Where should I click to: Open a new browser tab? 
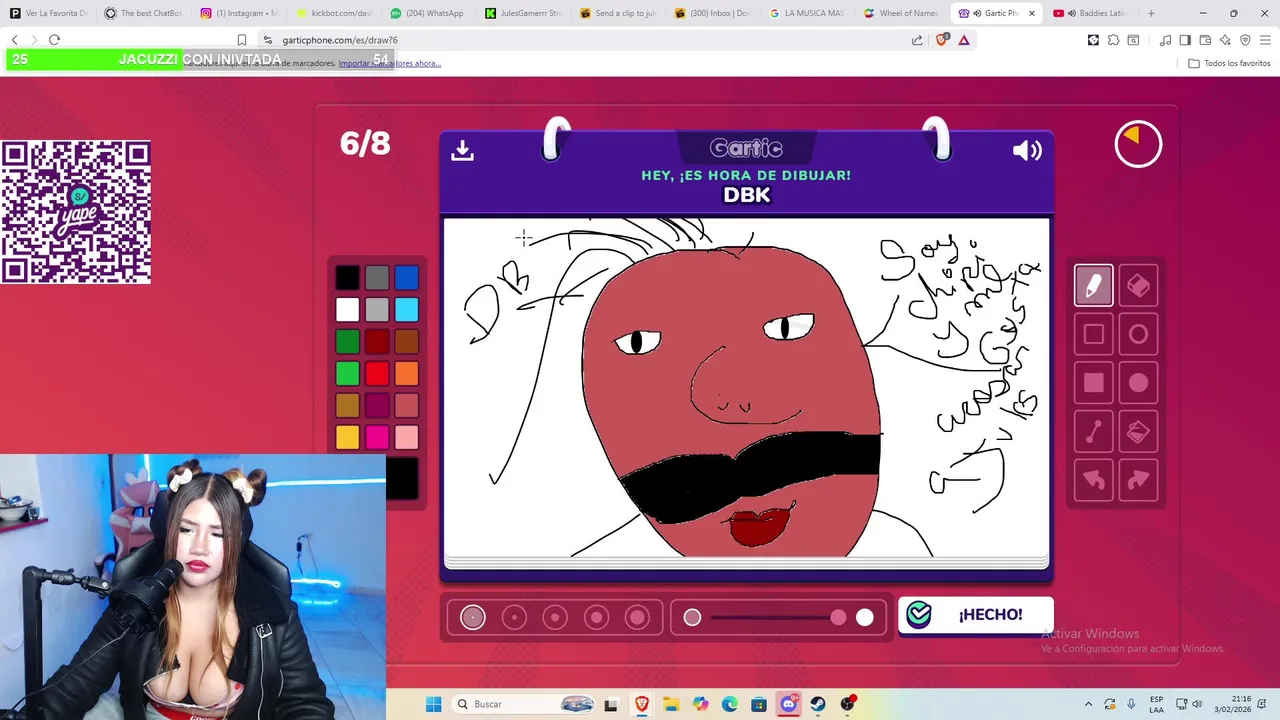[x=1151, y=13]
